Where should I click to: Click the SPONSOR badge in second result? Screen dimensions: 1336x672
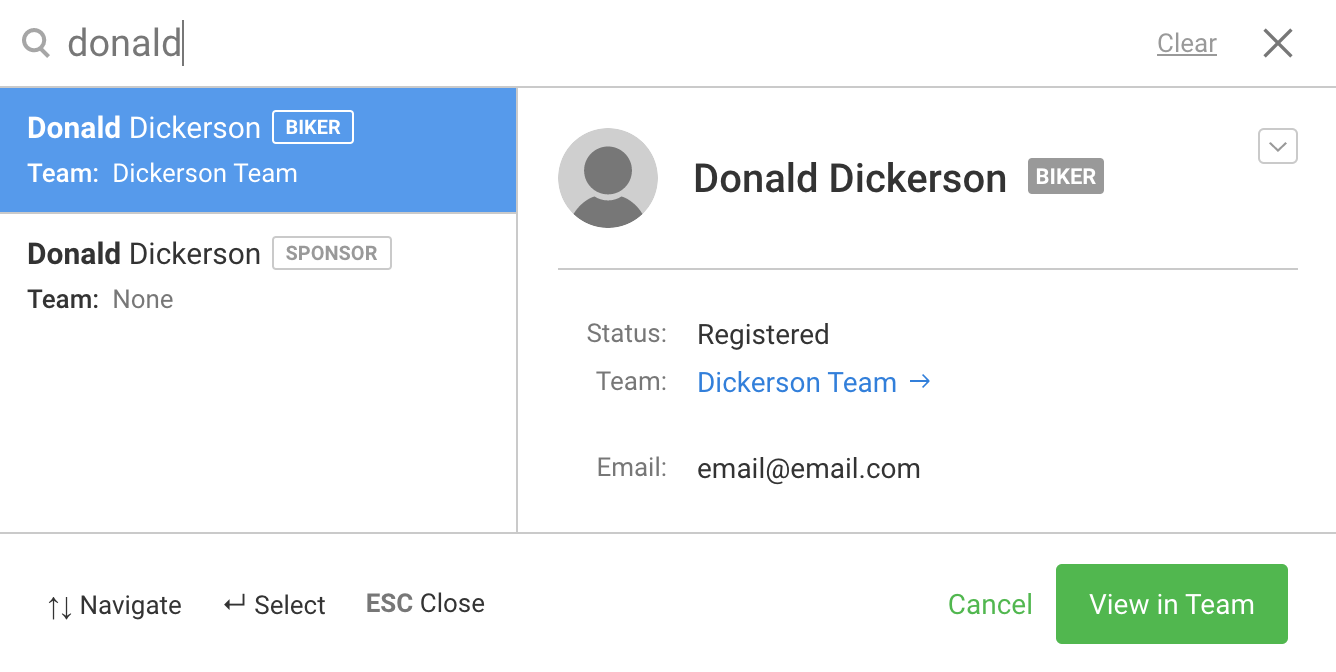click(332, 254)
